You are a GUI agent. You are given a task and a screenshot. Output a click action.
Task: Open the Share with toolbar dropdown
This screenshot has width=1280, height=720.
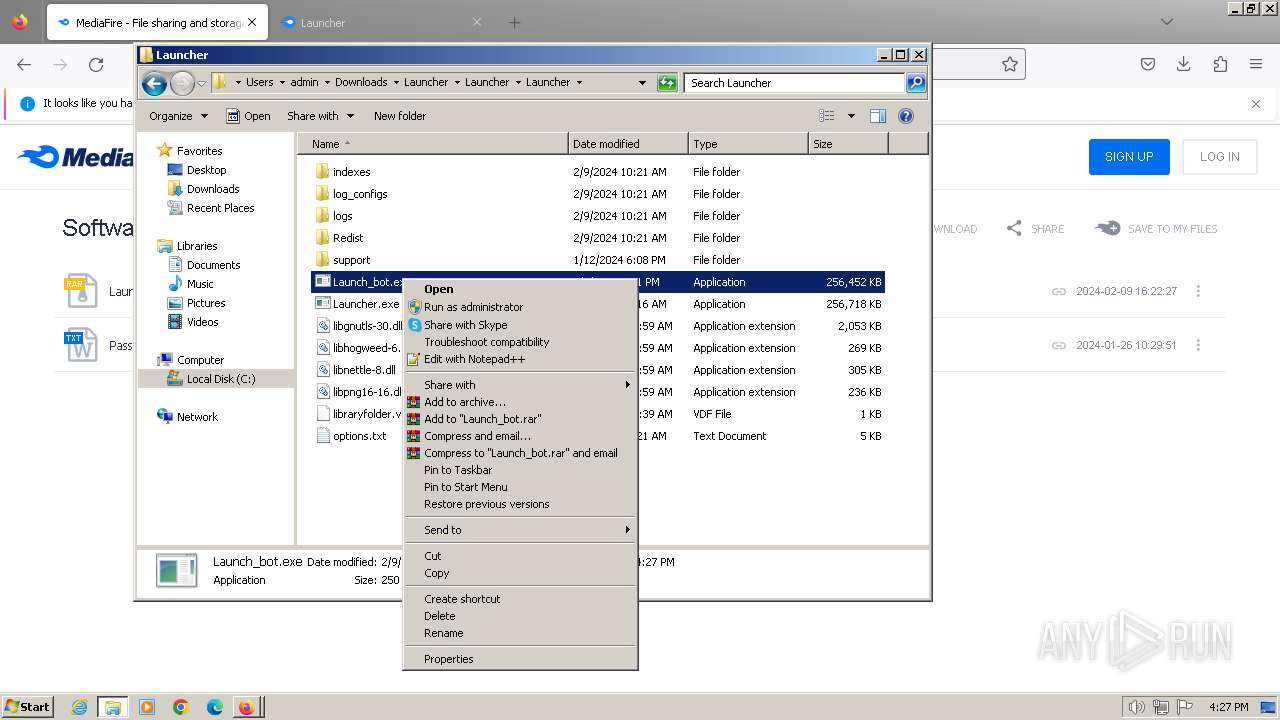click(320, 116)
